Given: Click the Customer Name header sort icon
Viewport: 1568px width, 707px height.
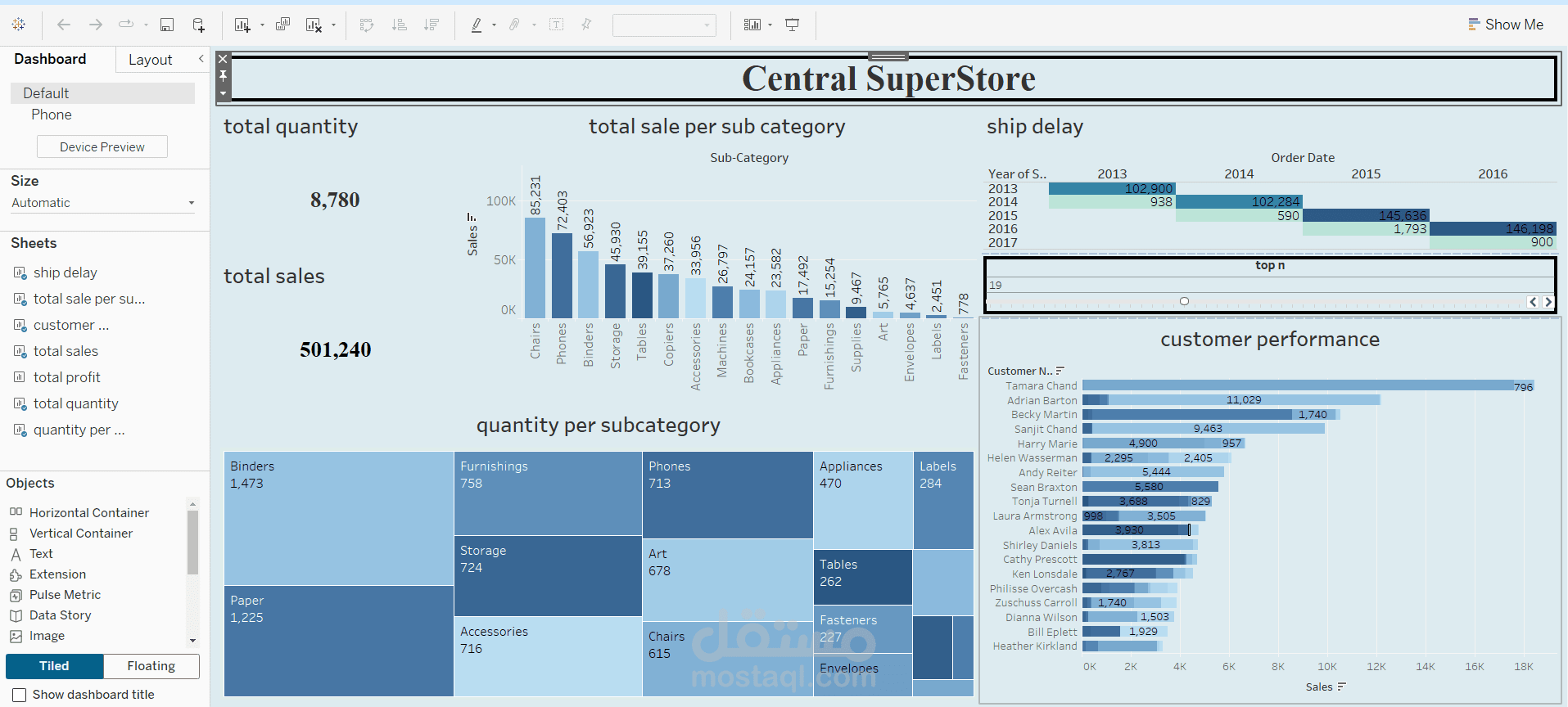Looking at the screenshot, I should click(x=1060, y=371).
